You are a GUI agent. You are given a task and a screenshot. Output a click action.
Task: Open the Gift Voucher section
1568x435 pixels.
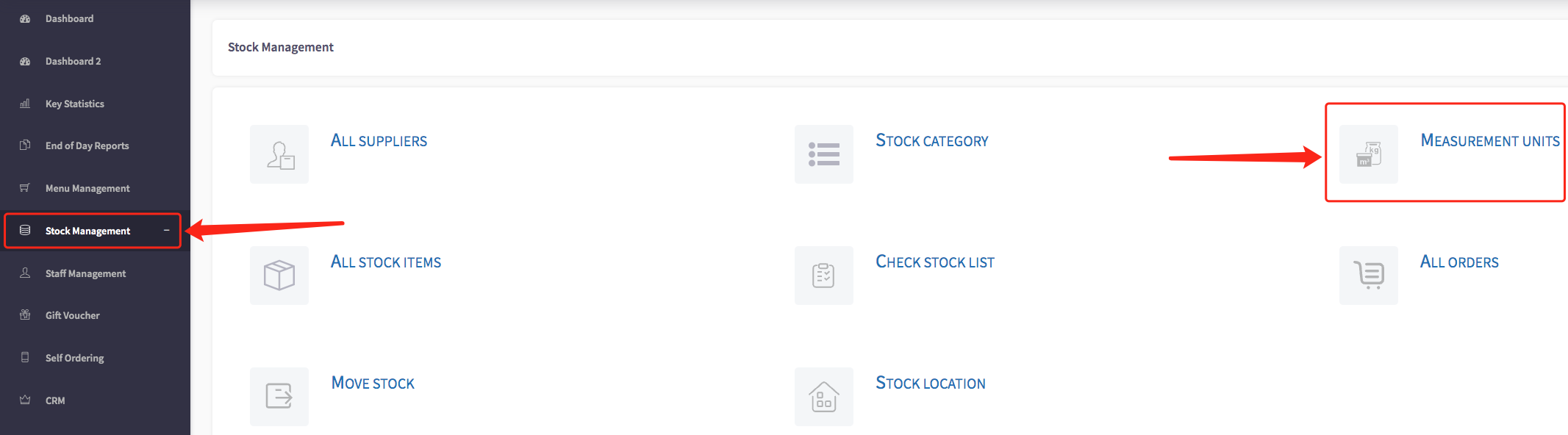coord(72,315)
